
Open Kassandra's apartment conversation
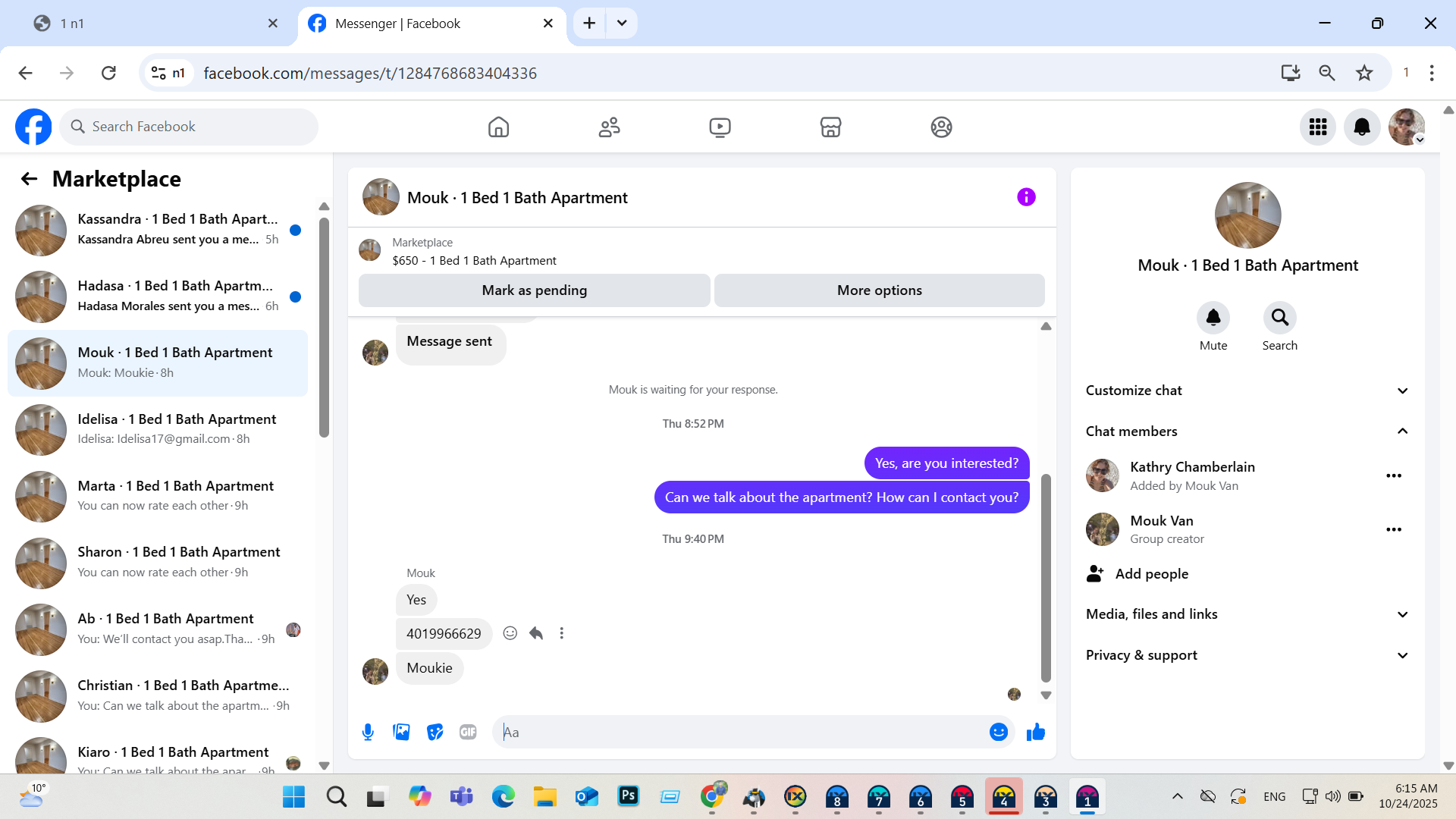[158, 230]
